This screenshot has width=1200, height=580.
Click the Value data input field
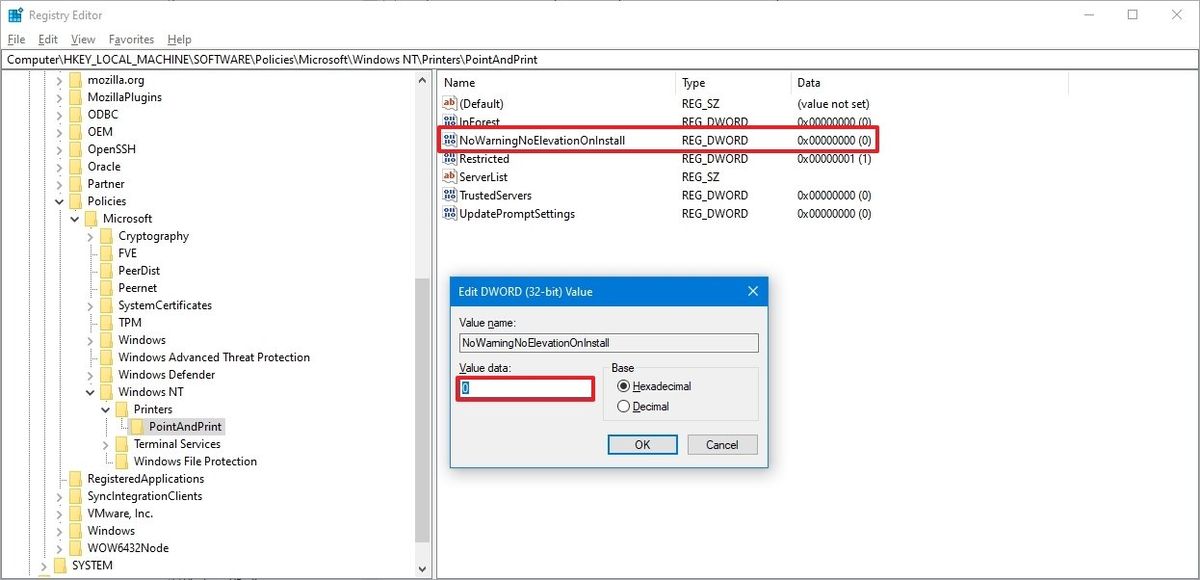point(526,388)
